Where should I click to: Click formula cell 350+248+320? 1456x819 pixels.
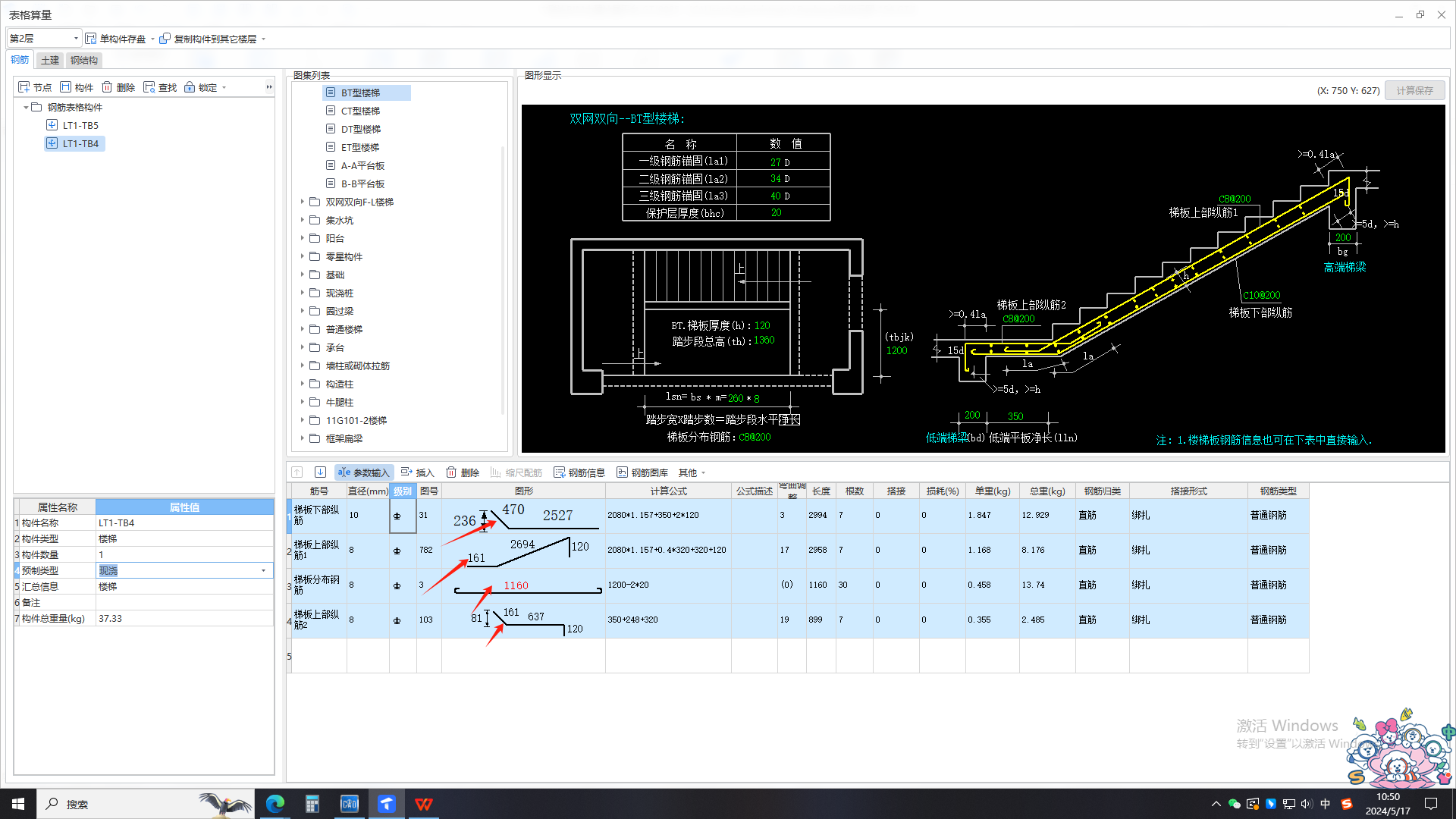point(668,620)
